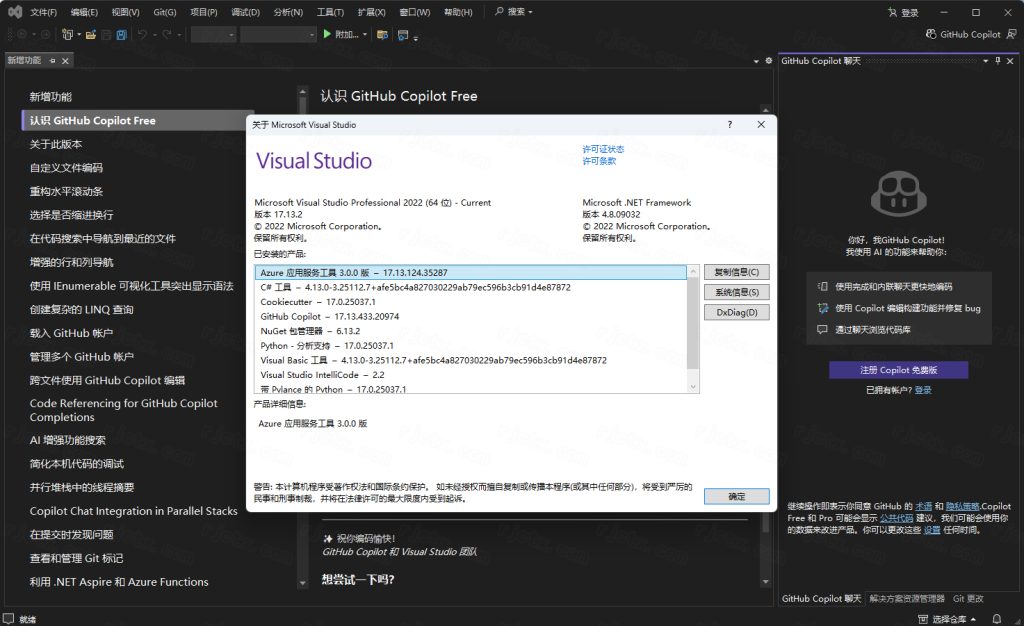1024x626 pixels.
Task: Click the navigate backward toolbar icon
Action: [x=22, y=35]
